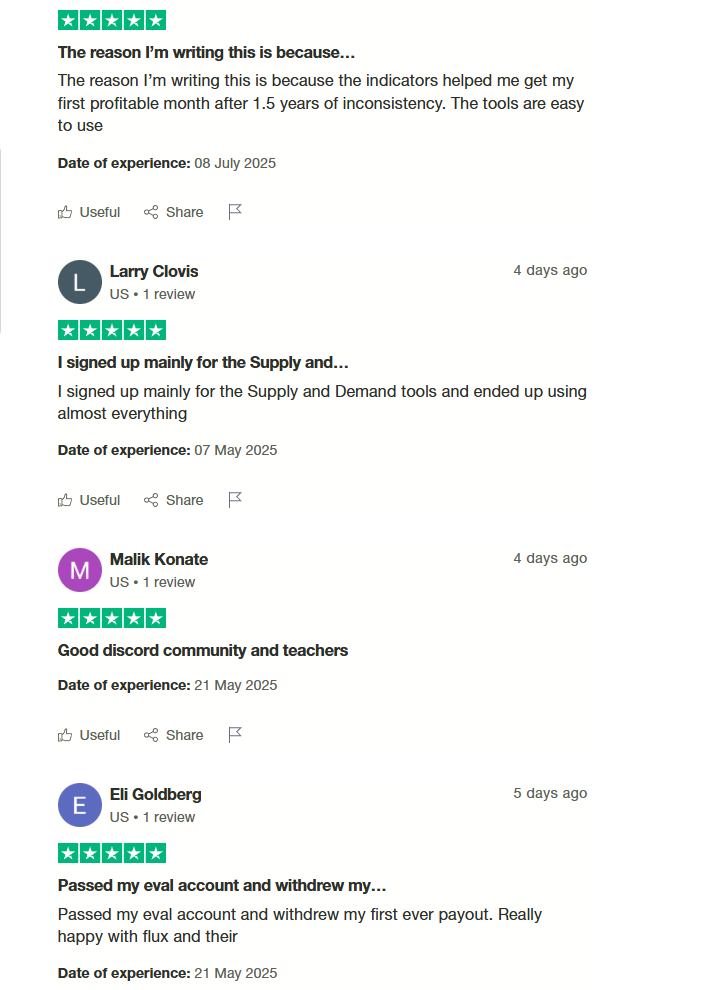Open review titled Good discord community and teachers

tap(203, 650)
